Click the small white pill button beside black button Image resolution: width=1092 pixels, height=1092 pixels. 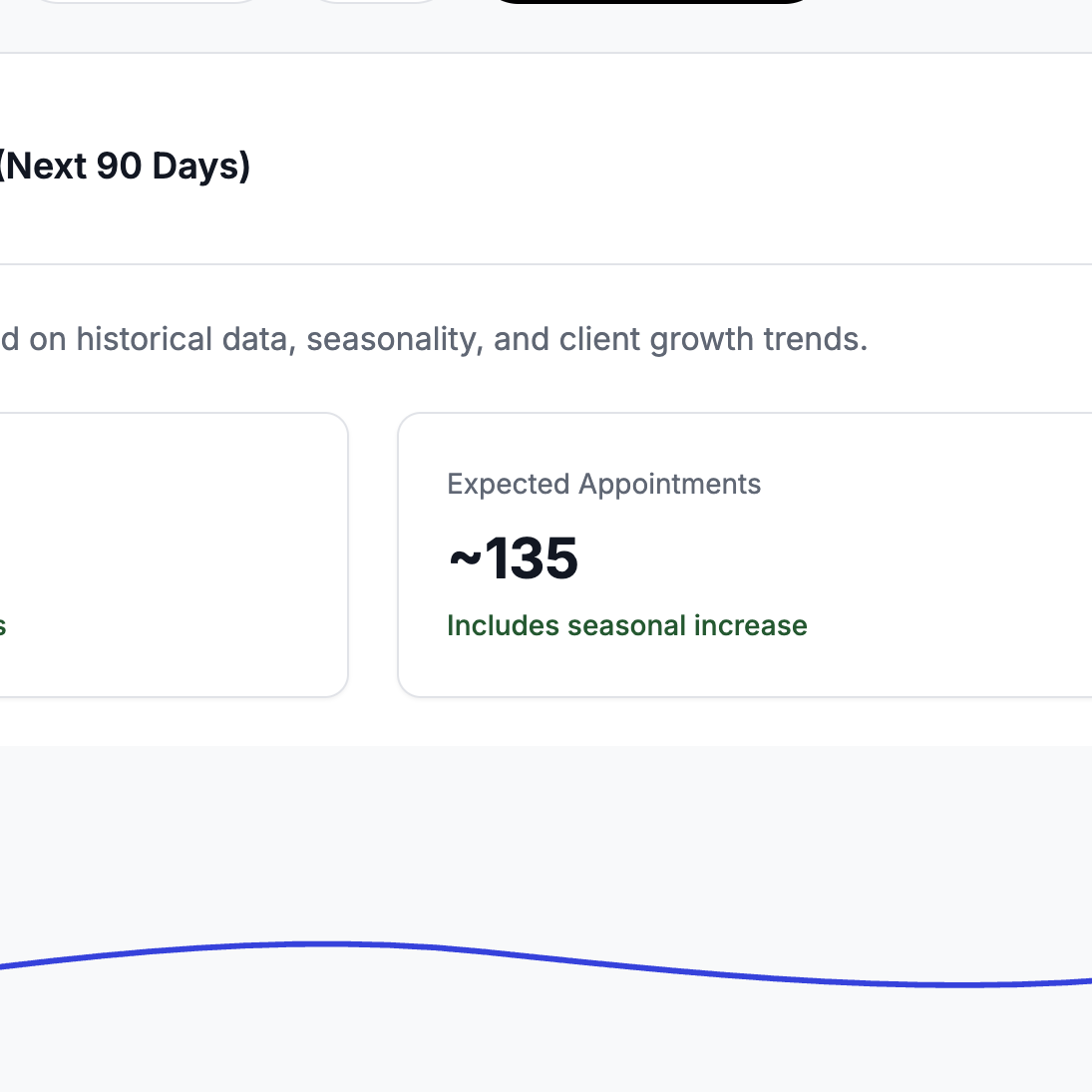pyautogui.click(x=375, y=1)
